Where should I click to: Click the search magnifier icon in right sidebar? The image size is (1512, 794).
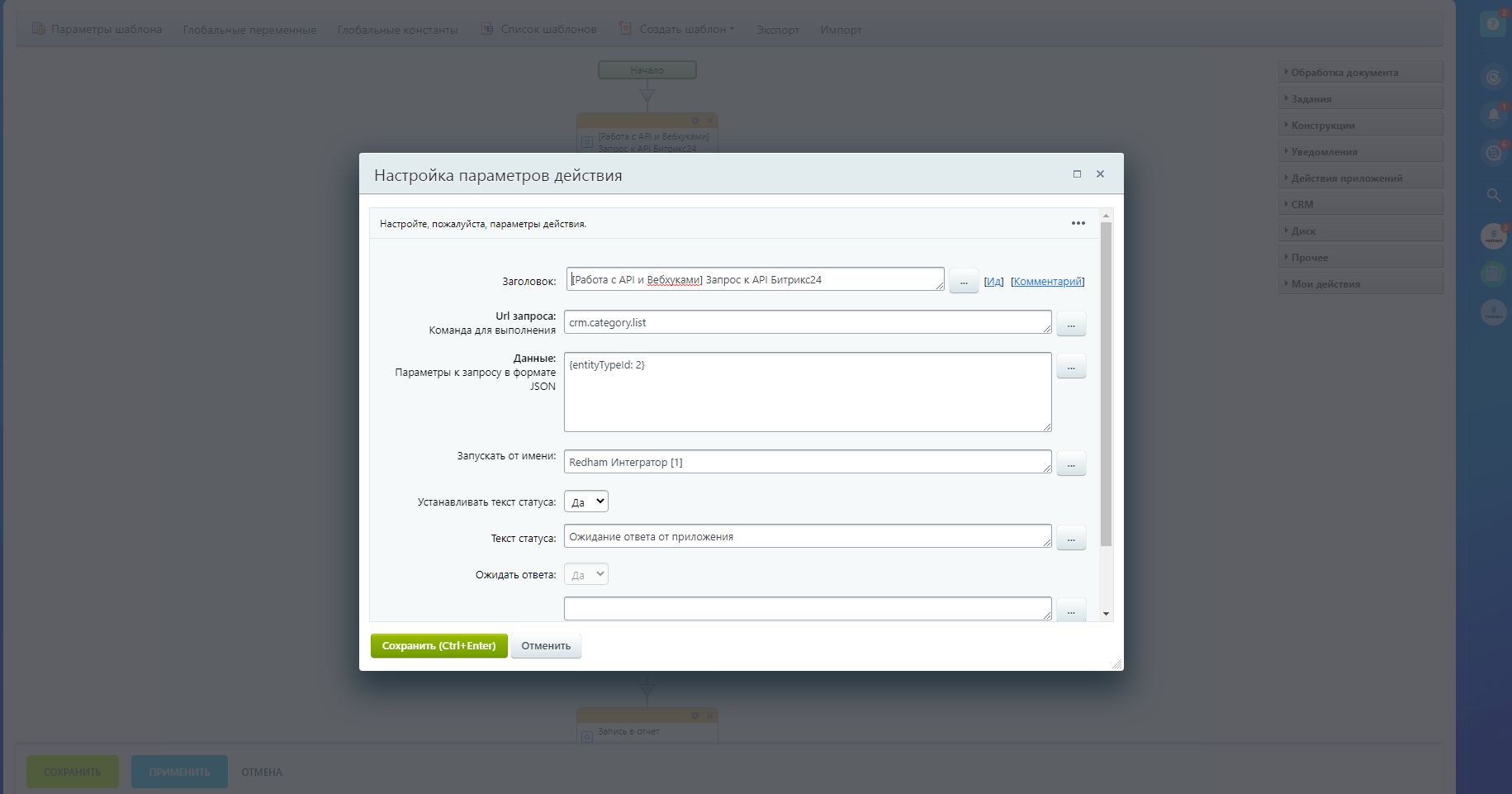pyautogui.click(x=1493, y=195)
